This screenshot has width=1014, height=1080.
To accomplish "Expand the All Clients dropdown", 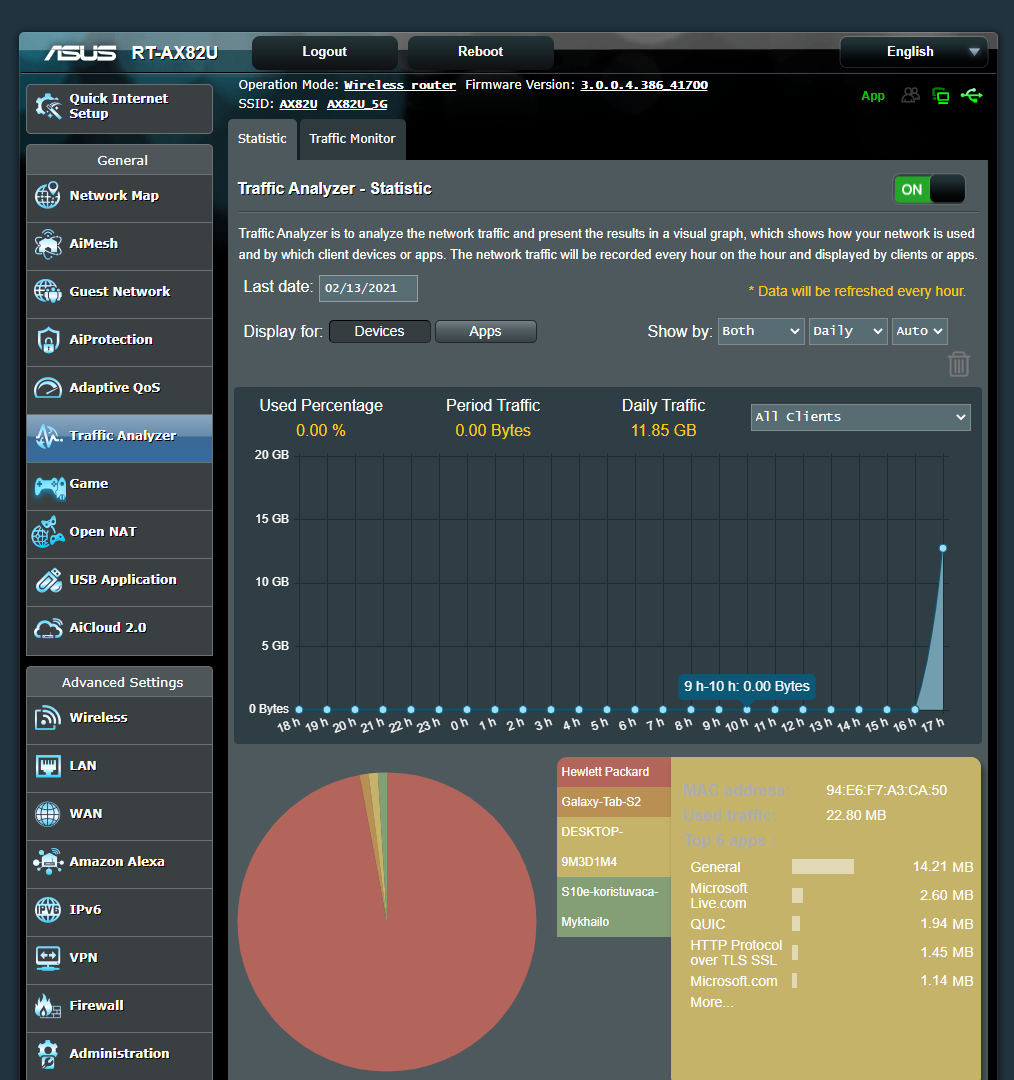I will tap(860, 417).
